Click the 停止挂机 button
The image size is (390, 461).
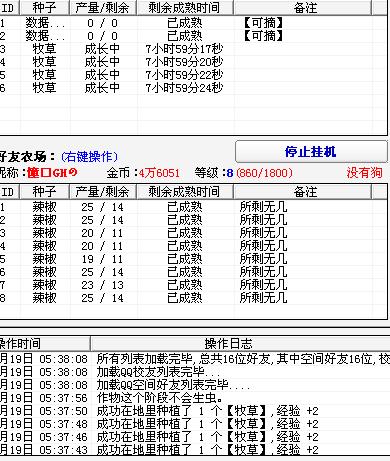[311, 152]
